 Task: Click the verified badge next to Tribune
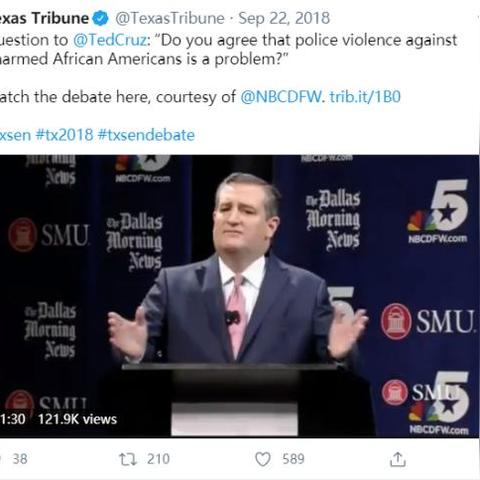[x=100, y=18]
